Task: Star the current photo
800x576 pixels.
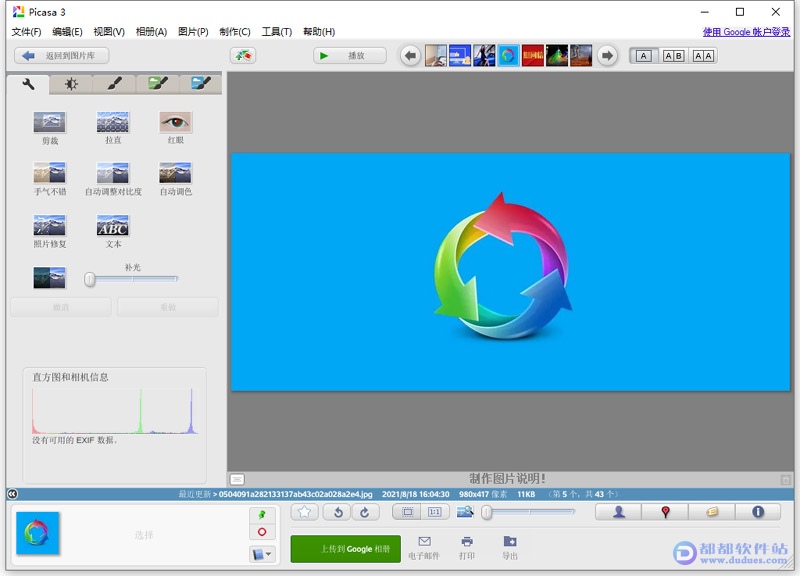Action: tap(305, 512)
